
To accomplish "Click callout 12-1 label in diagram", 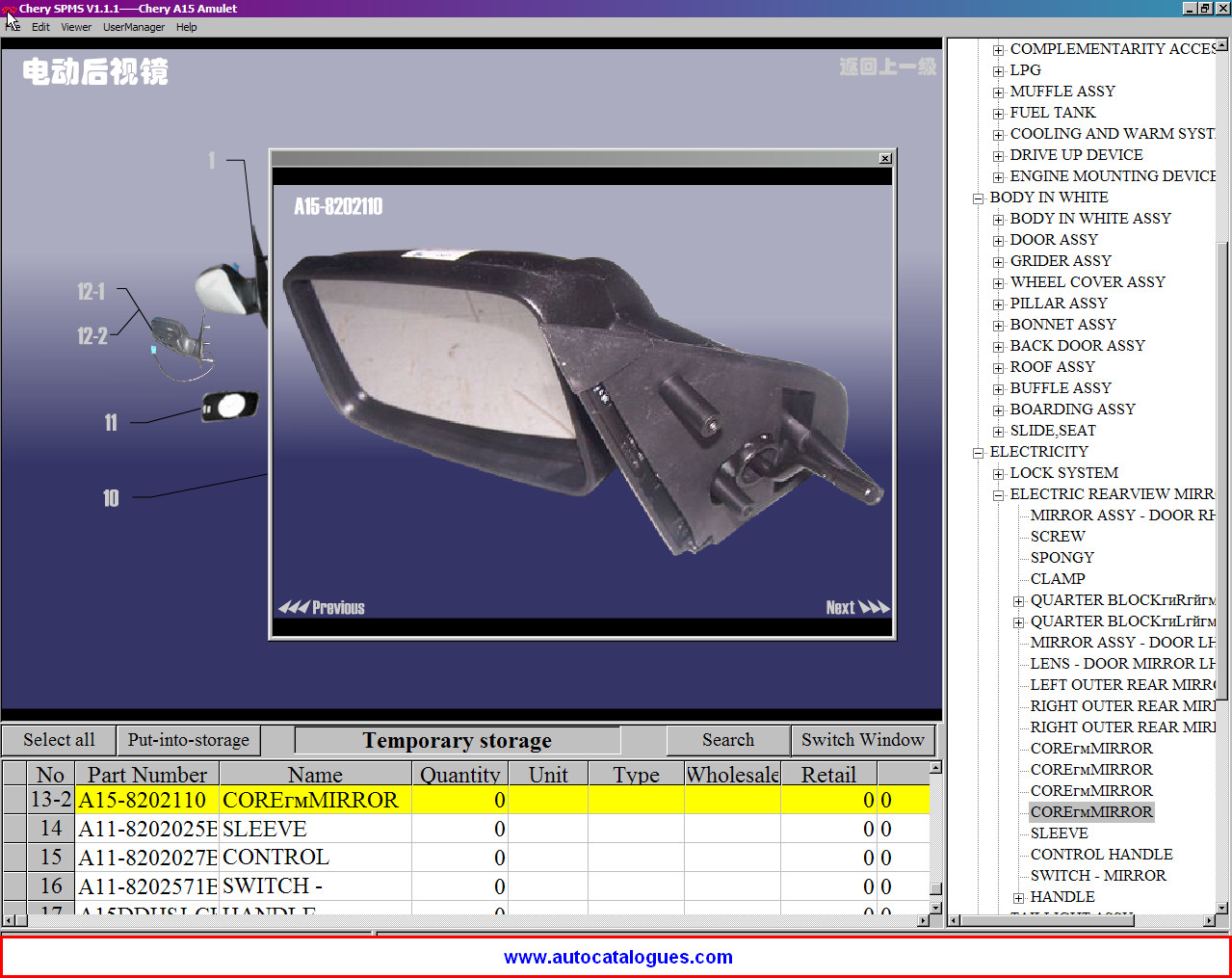I will coord(92,292).
